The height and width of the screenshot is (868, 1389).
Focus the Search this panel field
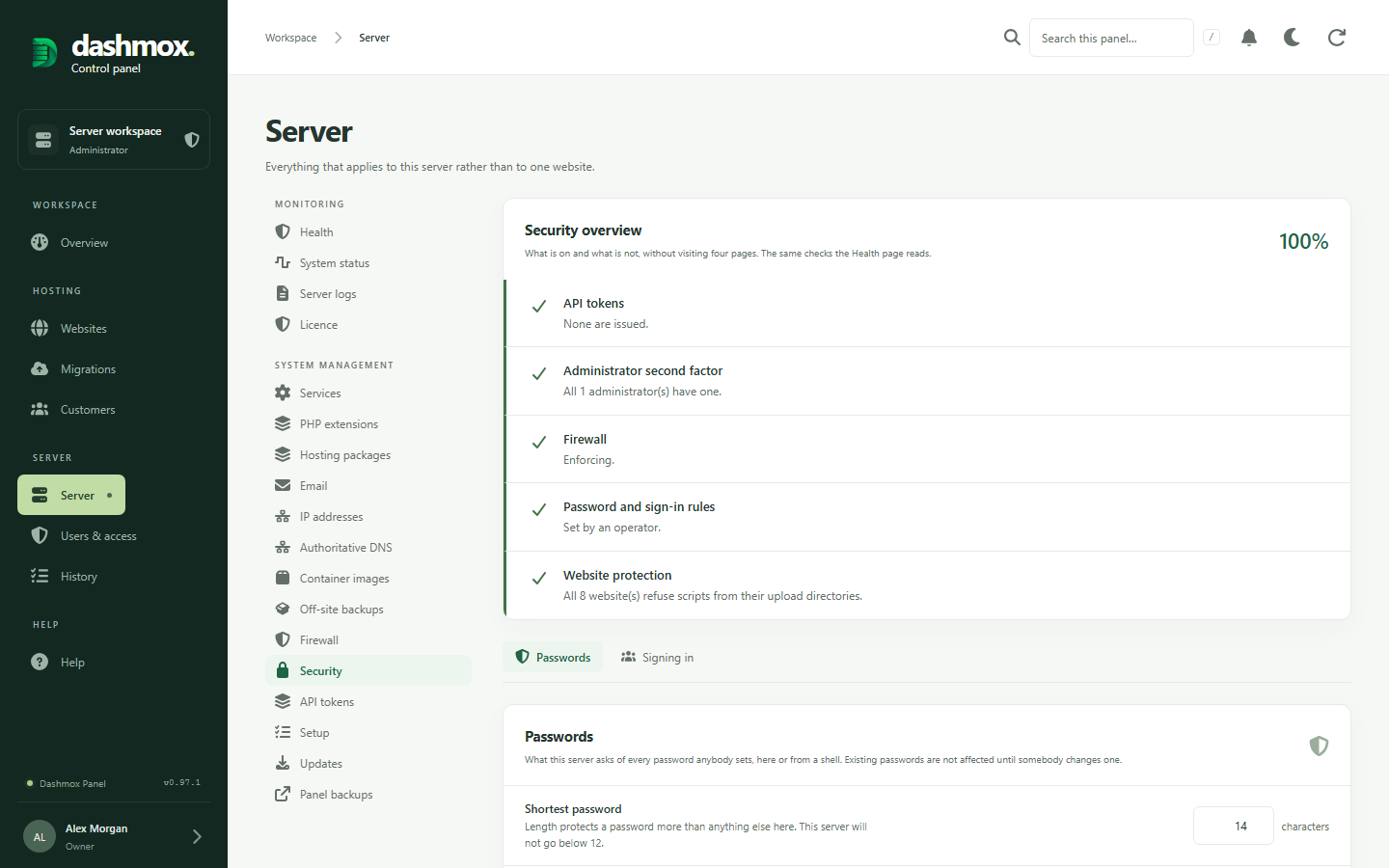click(x=1111, y=38)
